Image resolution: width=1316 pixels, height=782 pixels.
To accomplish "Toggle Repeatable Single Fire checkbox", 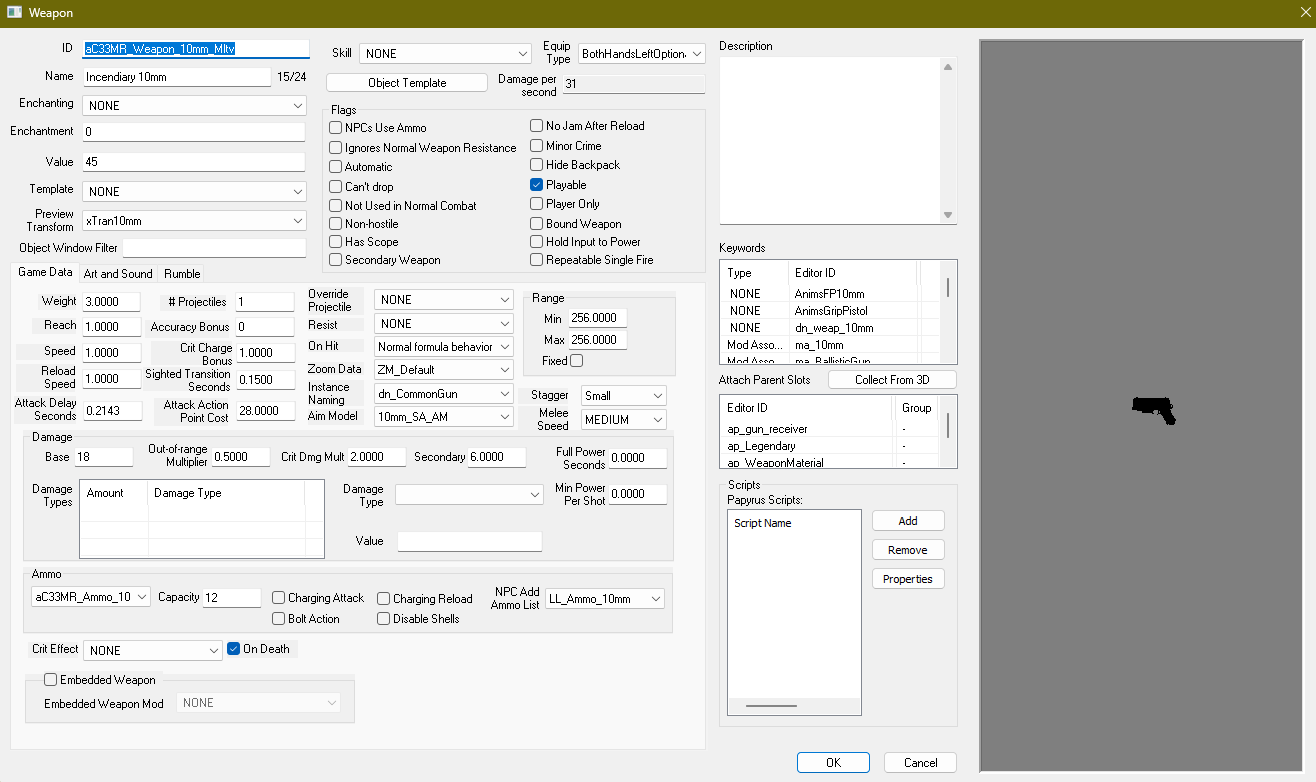I will (537, 260).
